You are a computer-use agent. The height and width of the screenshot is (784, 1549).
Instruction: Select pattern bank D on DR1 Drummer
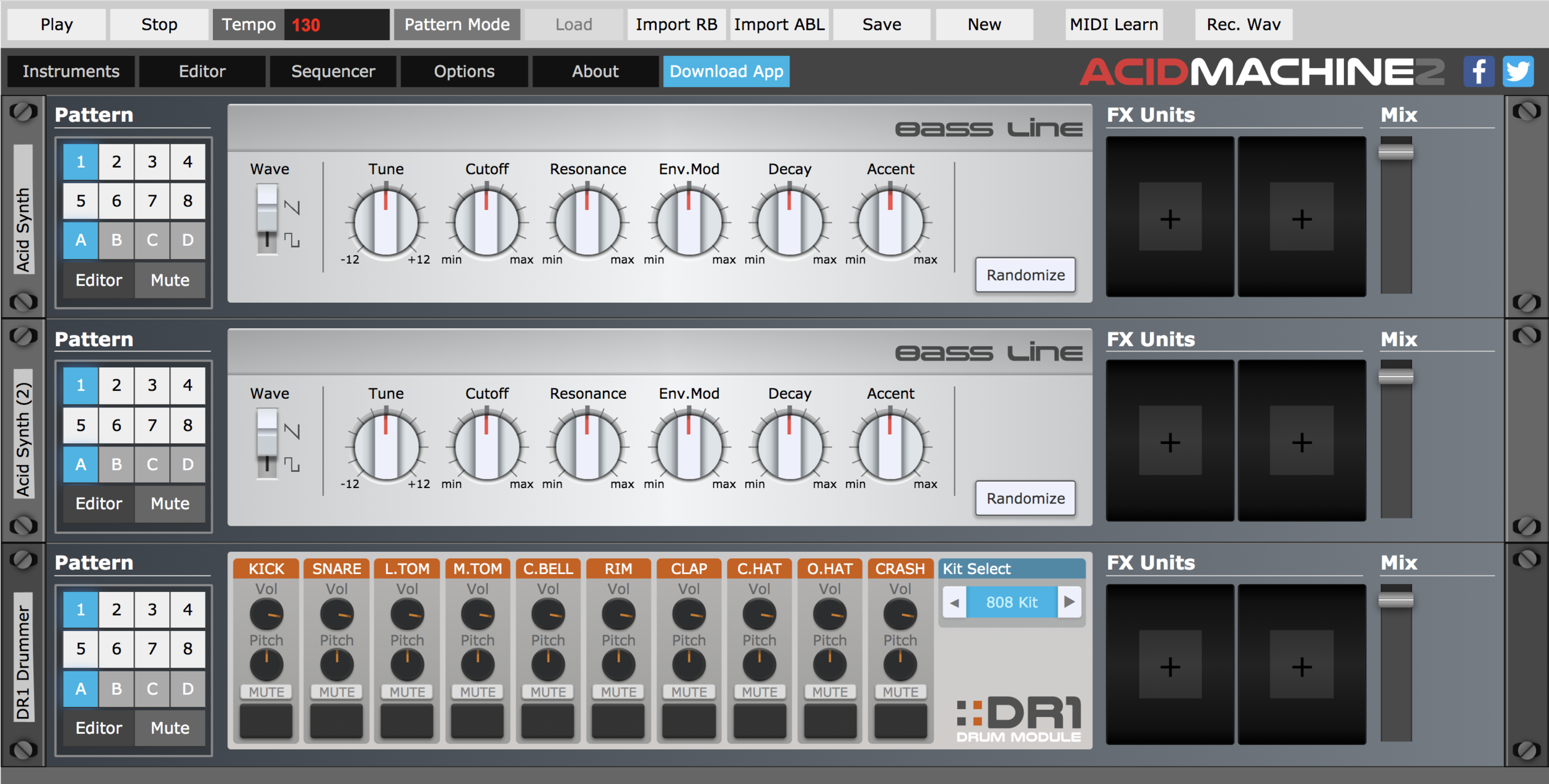click(x=188, y=689)
